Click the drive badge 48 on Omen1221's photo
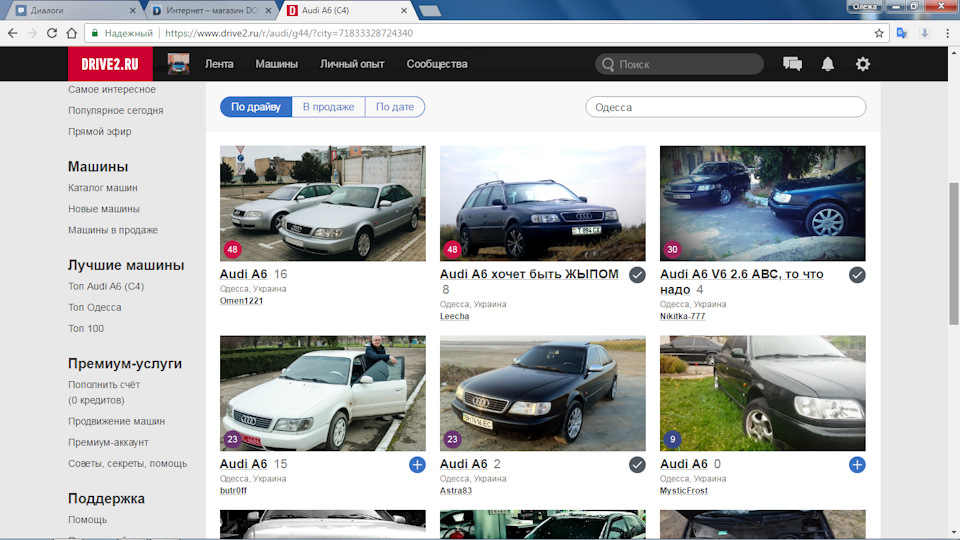This screenshot has height=540, width=960. [232, 249]
